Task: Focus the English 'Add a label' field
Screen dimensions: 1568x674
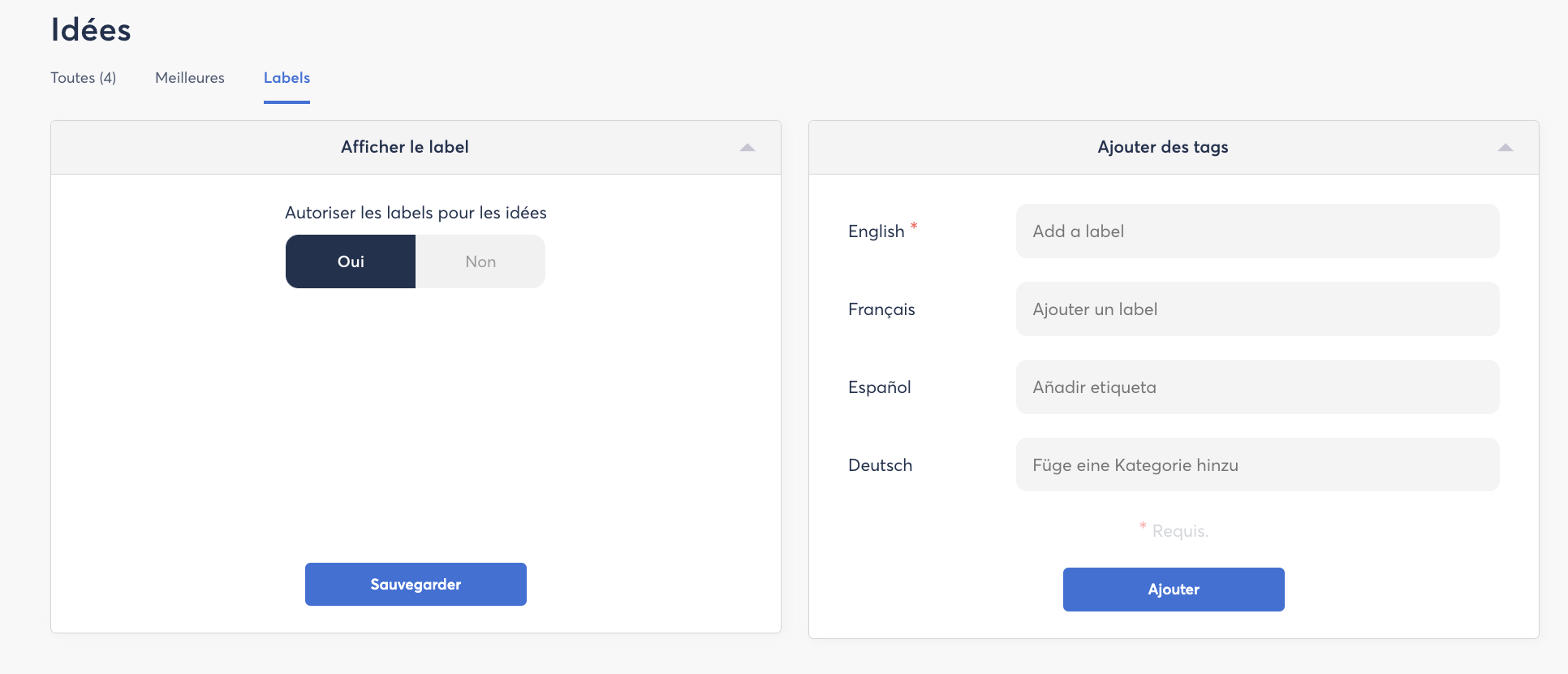Action: [1257, 231]
